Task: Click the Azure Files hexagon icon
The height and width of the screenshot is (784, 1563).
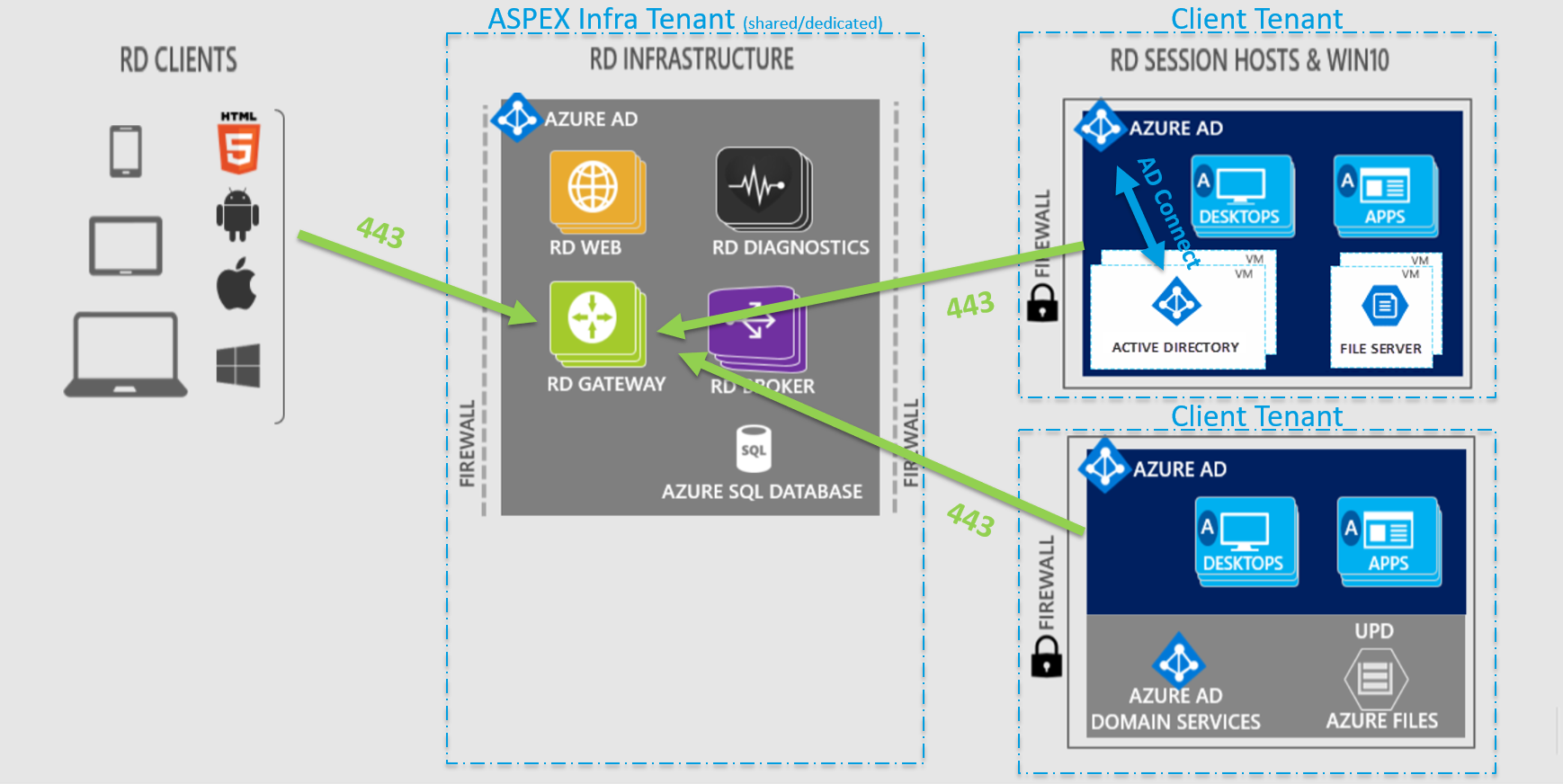Action: (x=1375, y=677)
